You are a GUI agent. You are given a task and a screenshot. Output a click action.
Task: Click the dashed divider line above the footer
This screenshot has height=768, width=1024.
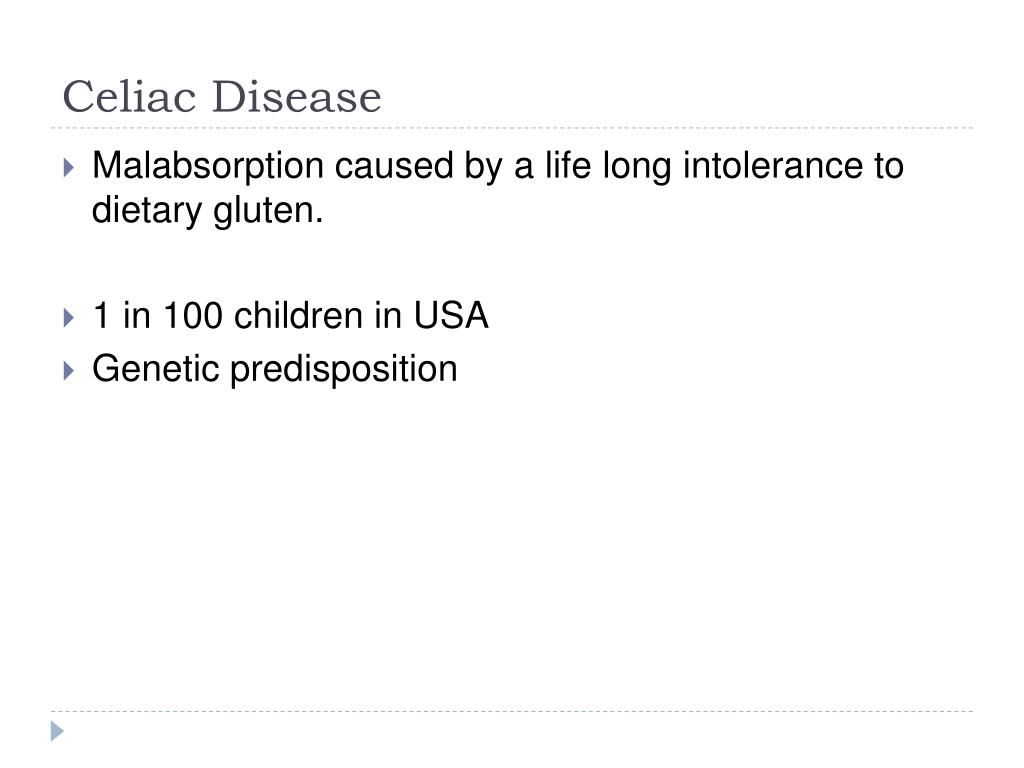point(512,711)
